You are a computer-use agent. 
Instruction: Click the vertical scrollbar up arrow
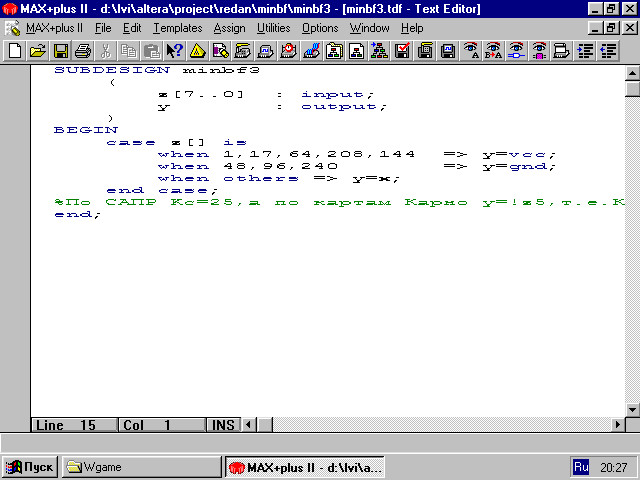point(632,73)
